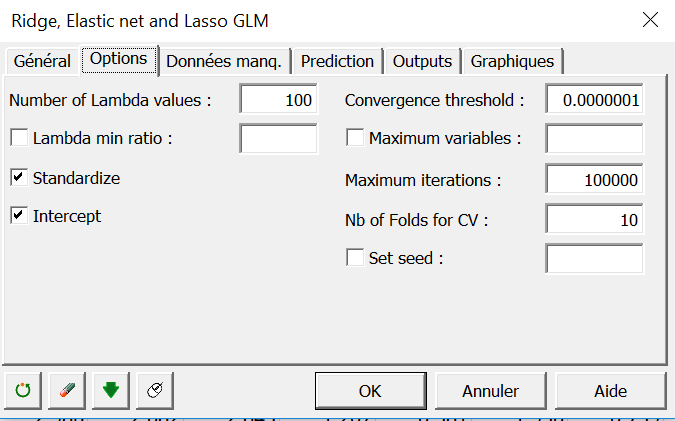Enable the Maximum variables checkbox
Screen dimensions: 675x421
(355, 138)
